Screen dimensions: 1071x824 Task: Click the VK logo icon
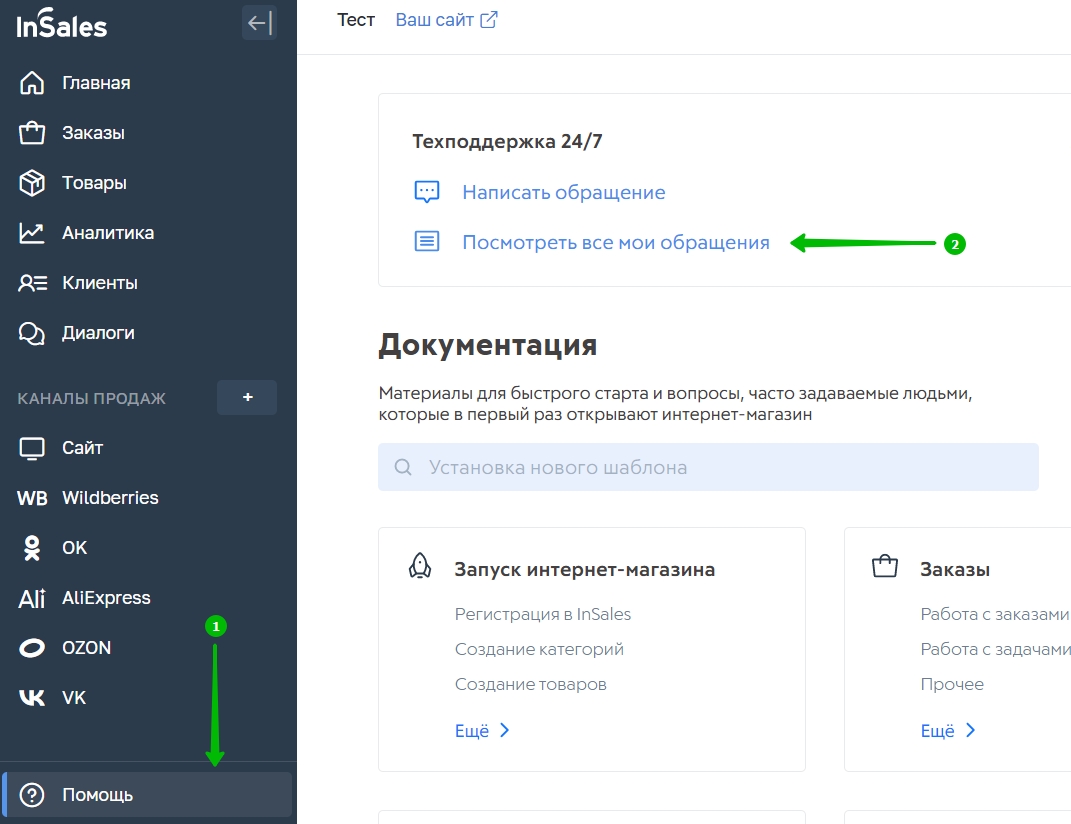31,698
